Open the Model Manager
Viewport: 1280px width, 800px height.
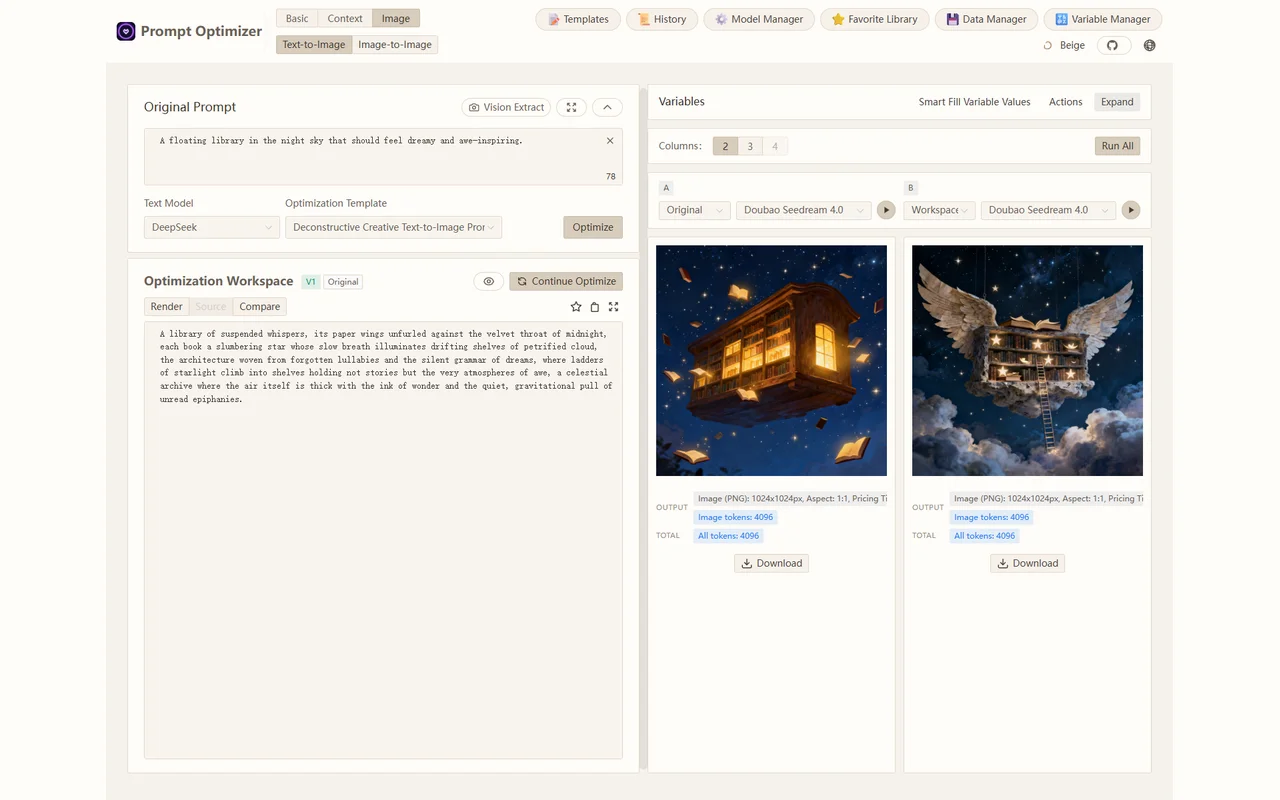pos(758,19)
